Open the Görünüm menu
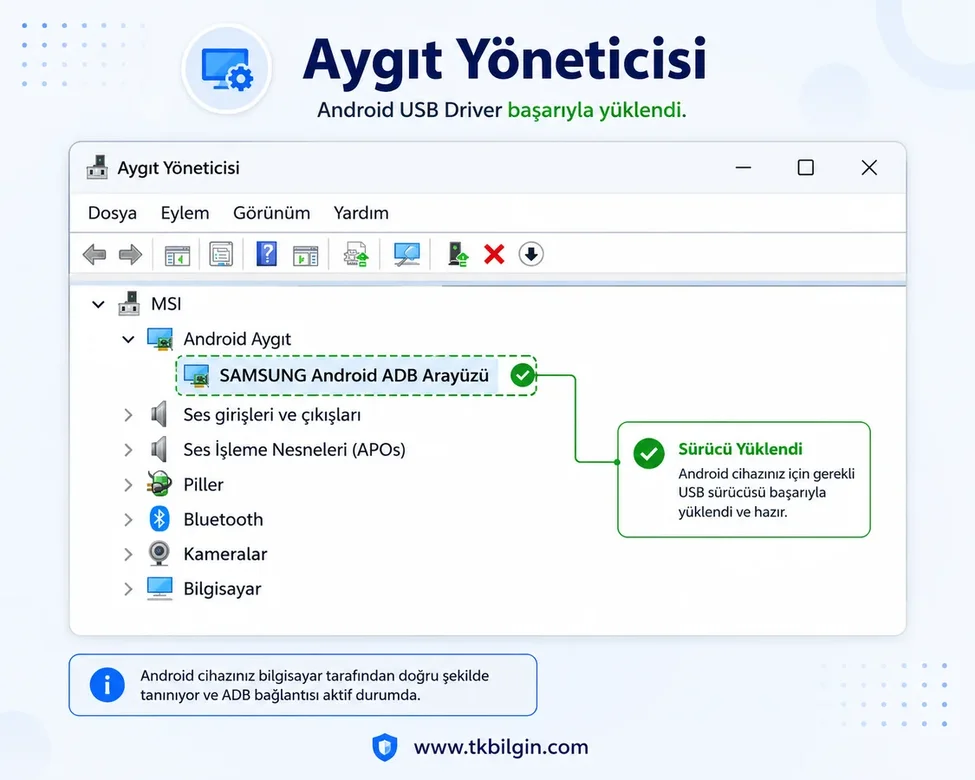975x780 pixels. (272, 213)
